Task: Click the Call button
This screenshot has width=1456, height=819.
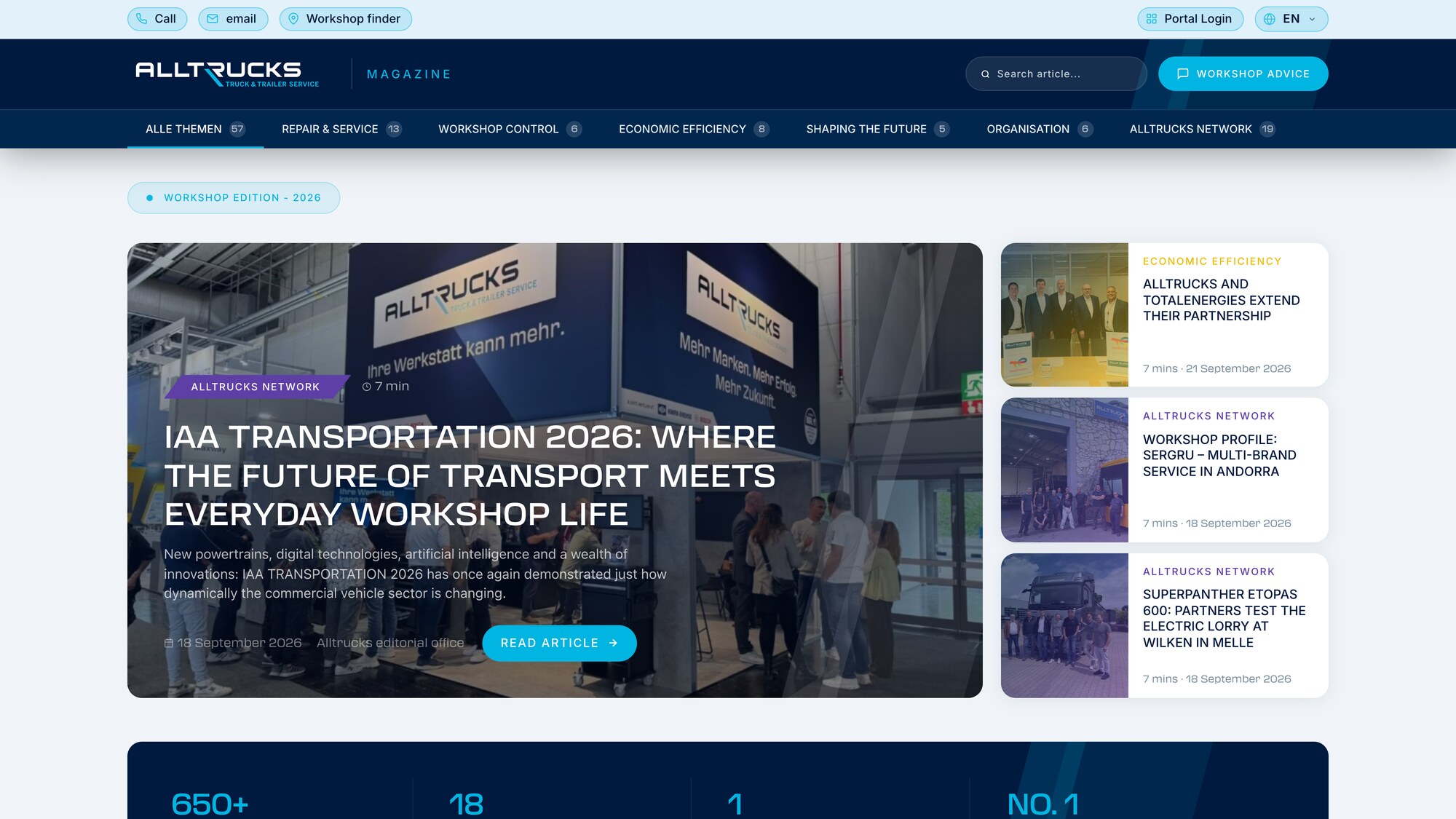Action: [x=157, y=19]
